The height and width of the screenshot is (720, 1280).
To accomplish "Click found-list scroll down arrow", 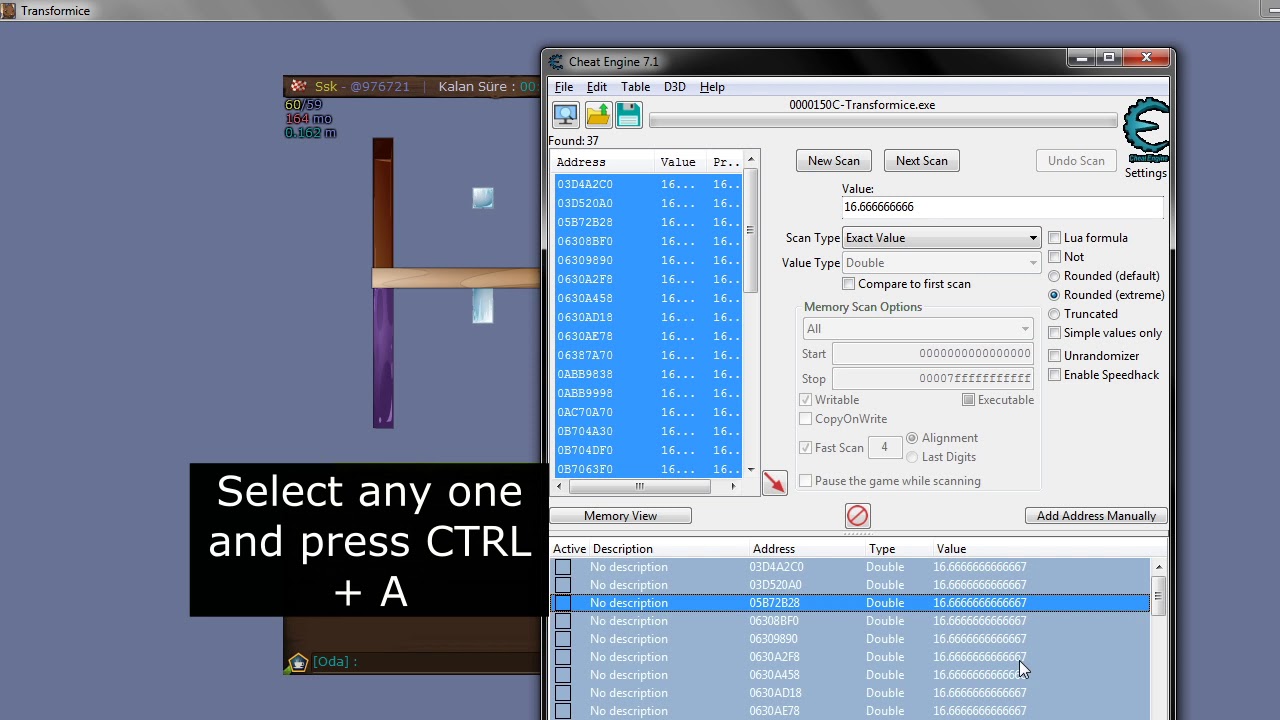I will (x=750, y=469).
